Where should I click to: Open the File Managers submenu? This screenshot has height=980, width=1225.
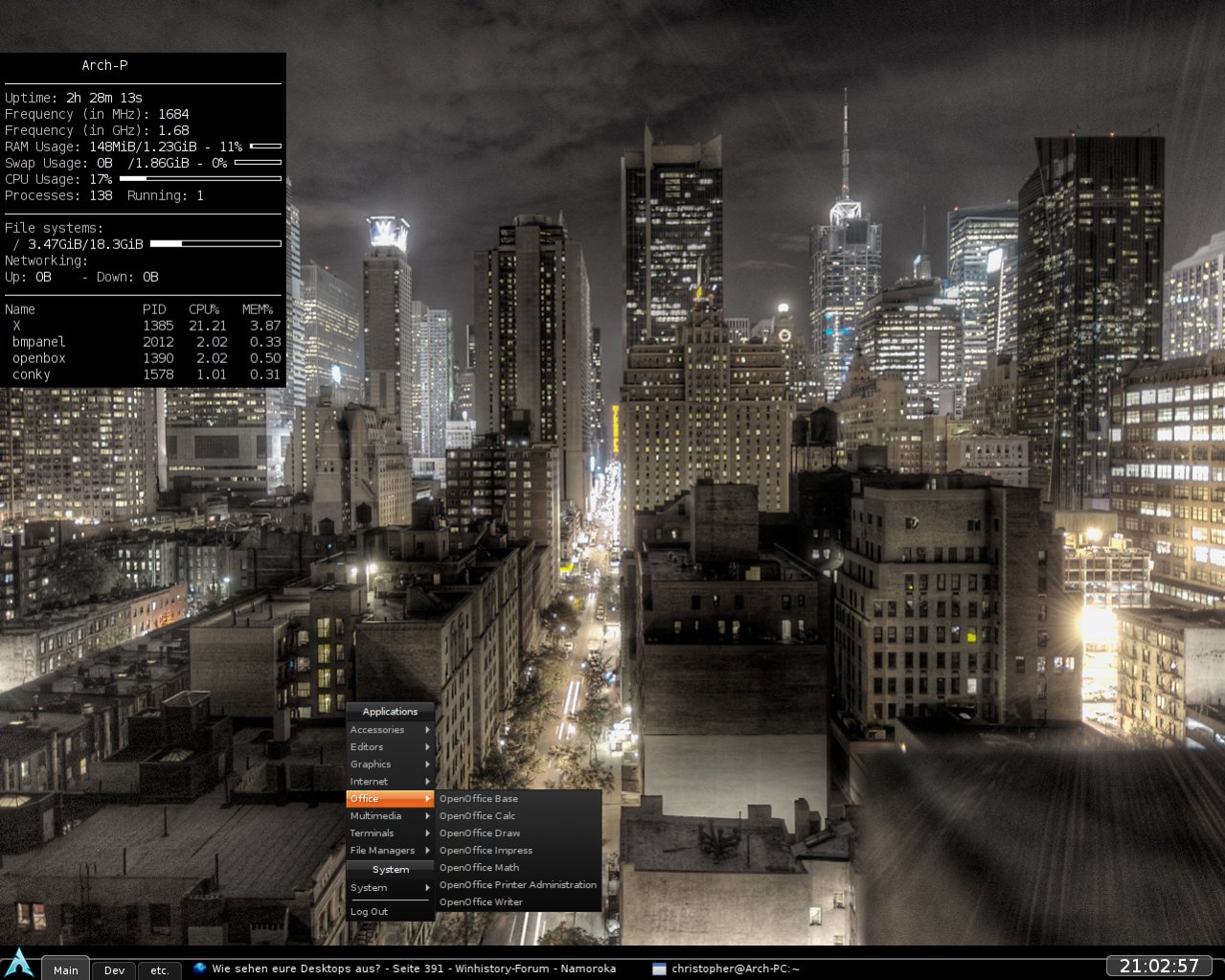(x=389, y=851)
